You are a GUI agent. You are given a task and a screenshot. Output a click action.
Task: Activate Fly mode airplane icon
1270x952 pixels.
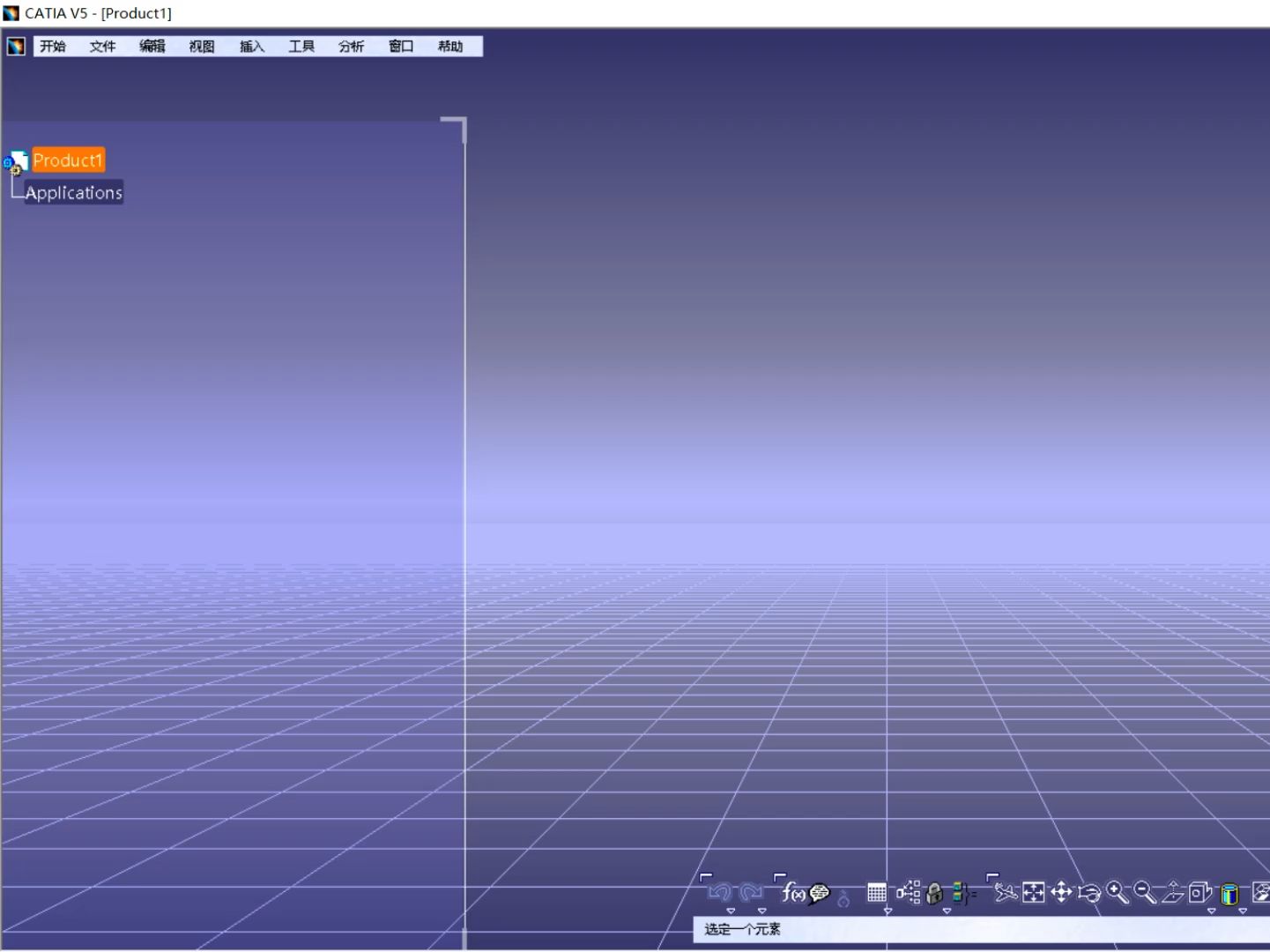tap(1006, 893)
